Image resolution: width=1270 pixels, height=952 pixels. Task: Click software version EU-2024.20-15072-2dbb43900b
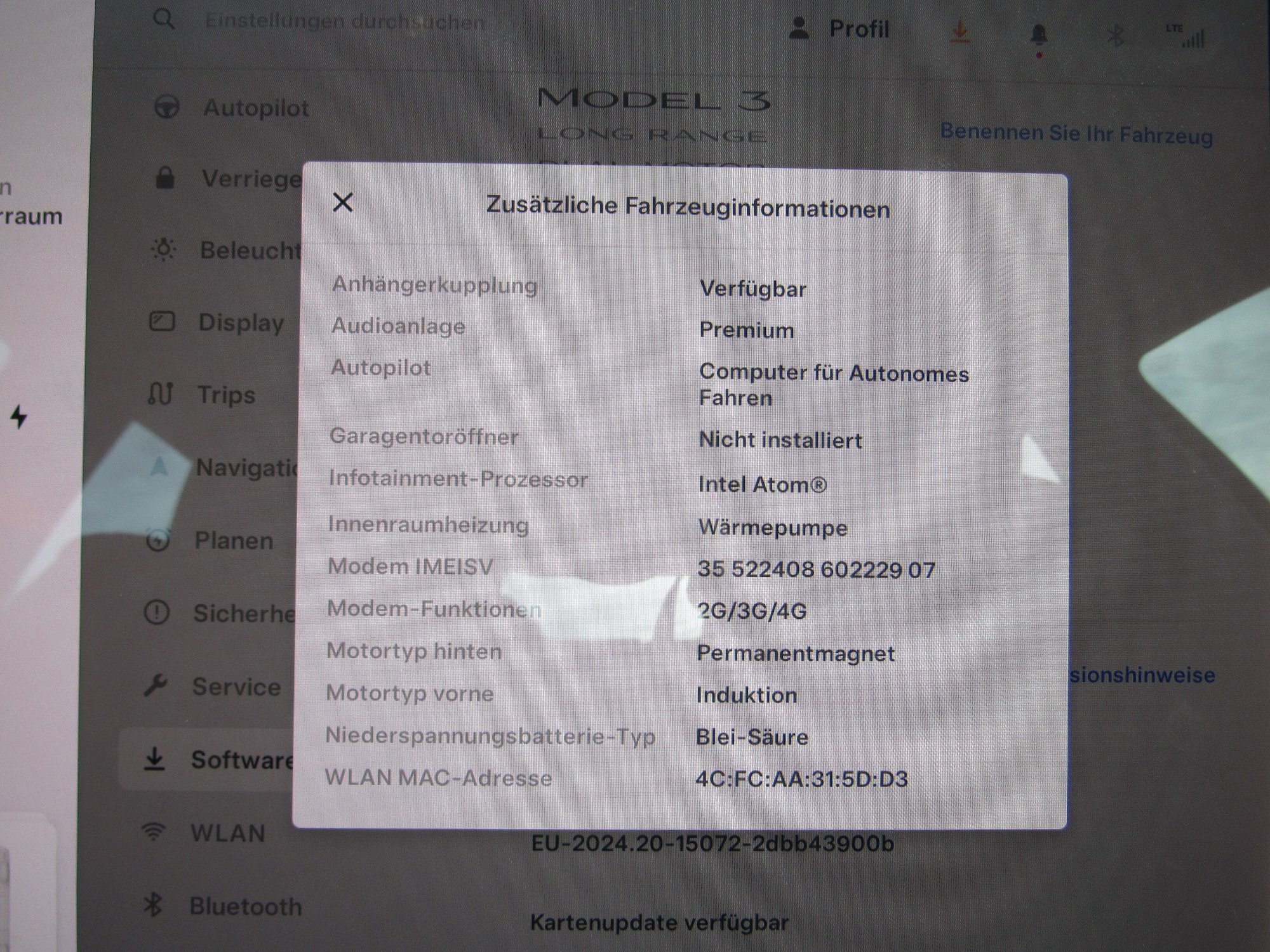[x=712, y=843]
